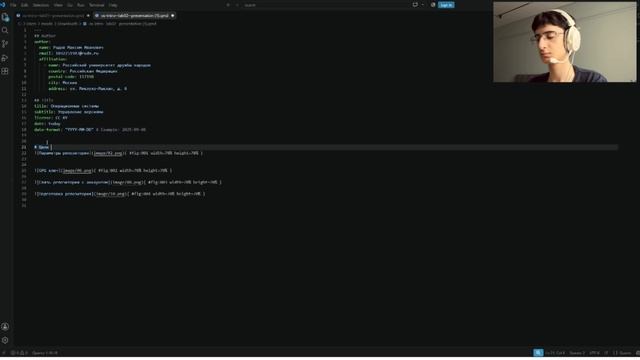640x360 pixels.
Task: Click the 'address:' line in the editor
Action: pos(87,89)
